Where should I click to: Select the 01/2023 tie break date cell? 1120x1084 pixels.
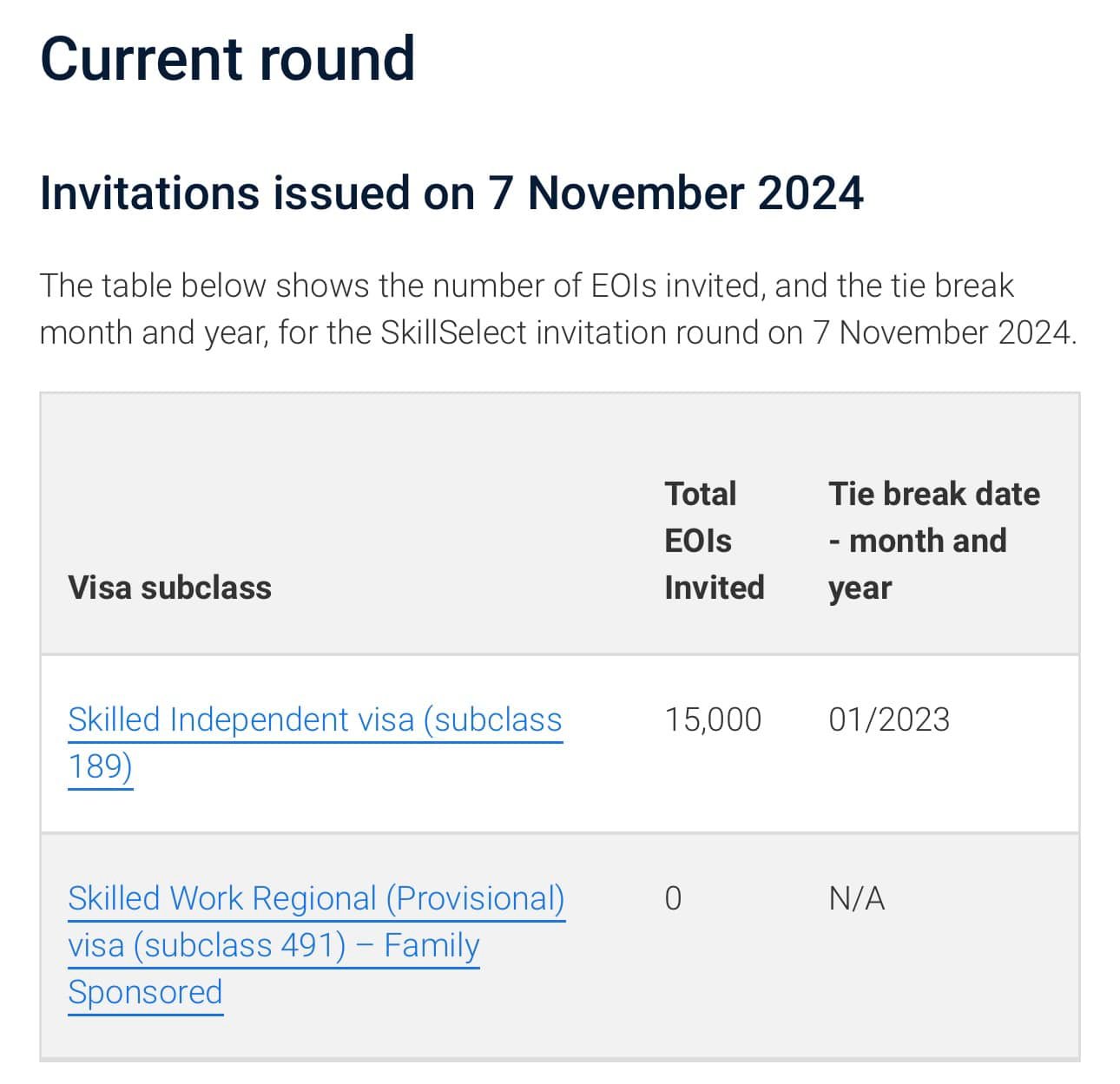(889, 719)
